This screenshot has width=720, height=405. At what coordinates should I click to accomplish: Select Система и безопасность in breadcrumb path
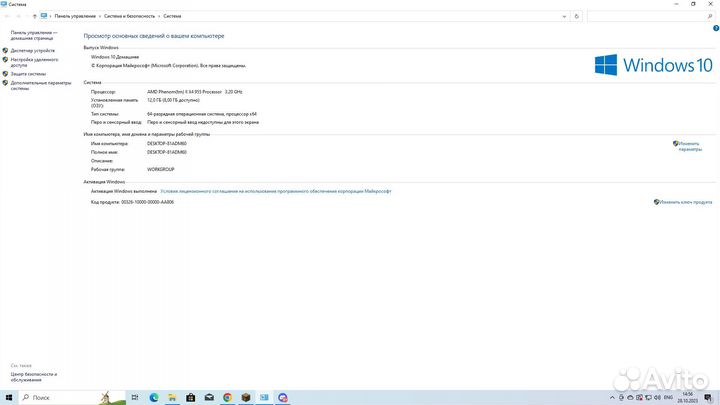pos(129,16)
